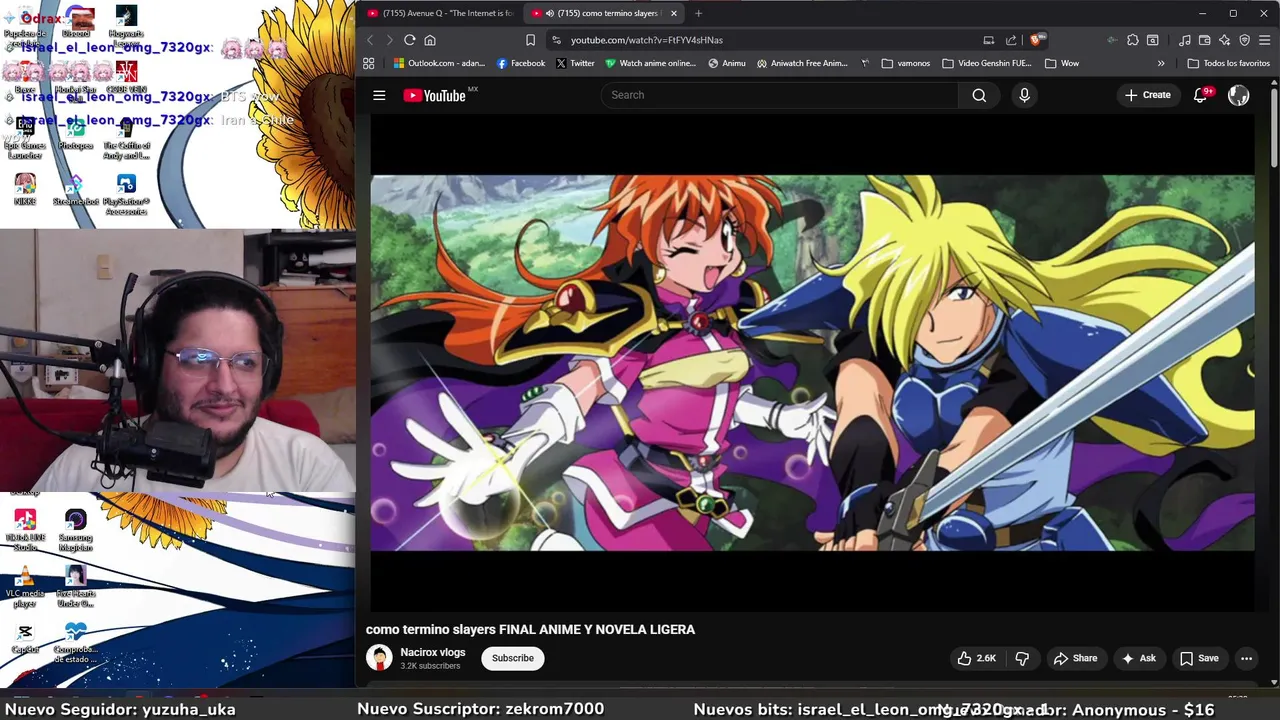Open YouTube notifications bell
The image size is (1280, 720).
(1201, 95)
